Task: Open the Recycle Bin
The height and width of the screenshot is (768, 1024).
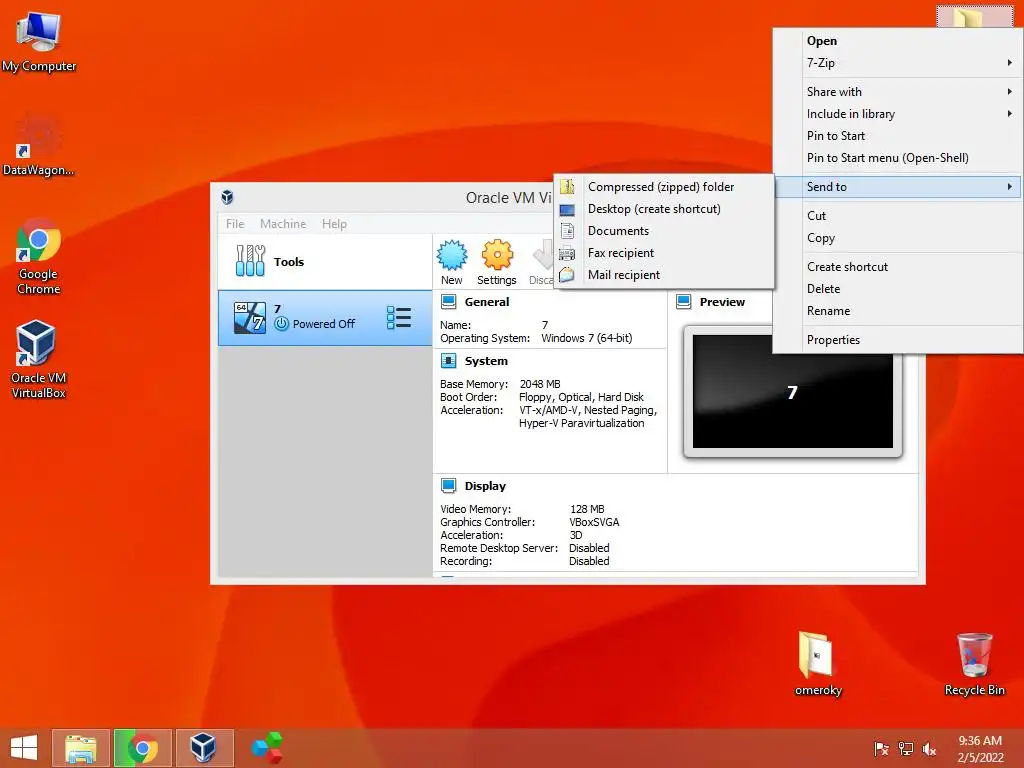Action: [x=974, y=664]
